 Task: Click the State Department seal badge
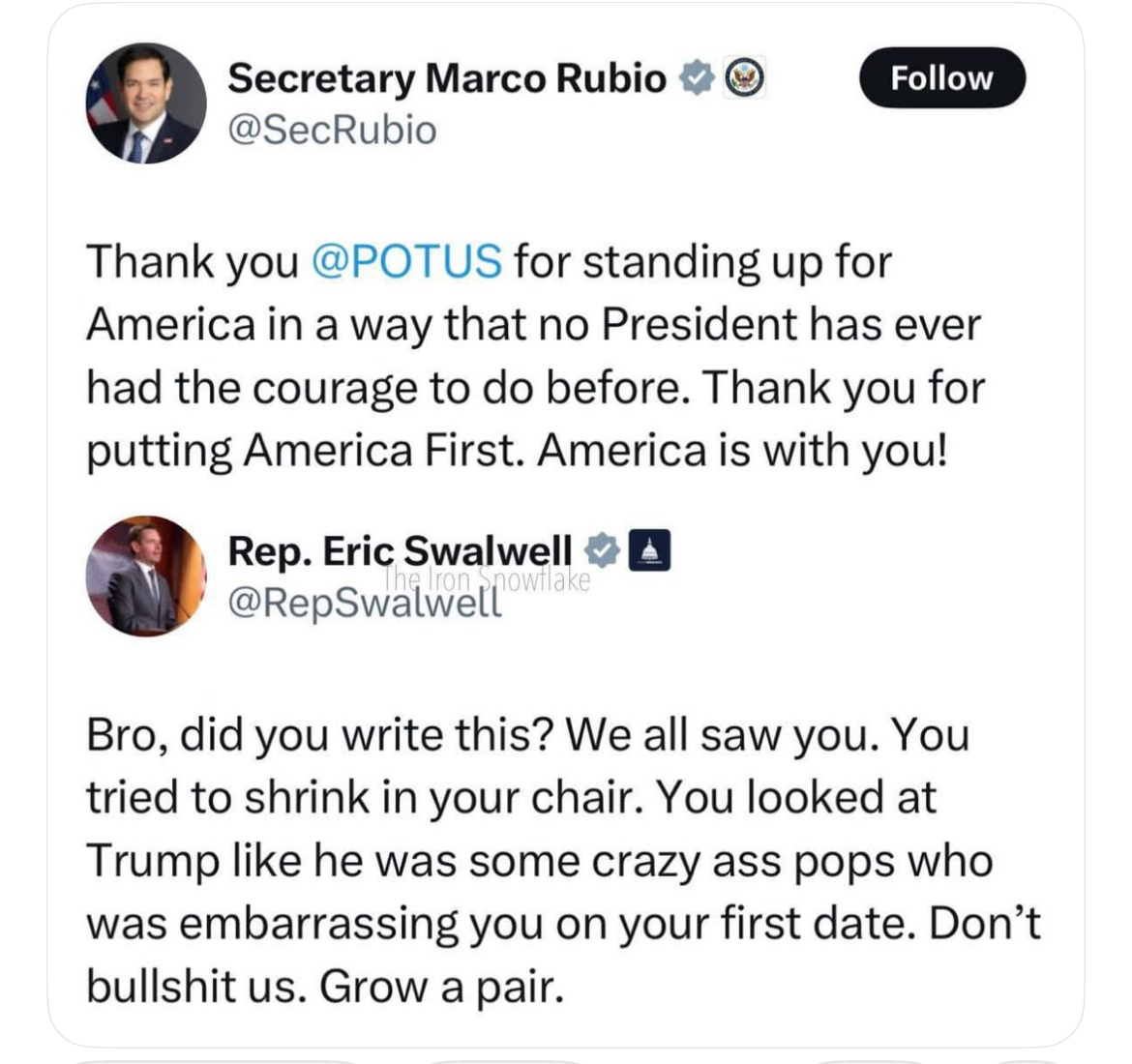[746, 77]
